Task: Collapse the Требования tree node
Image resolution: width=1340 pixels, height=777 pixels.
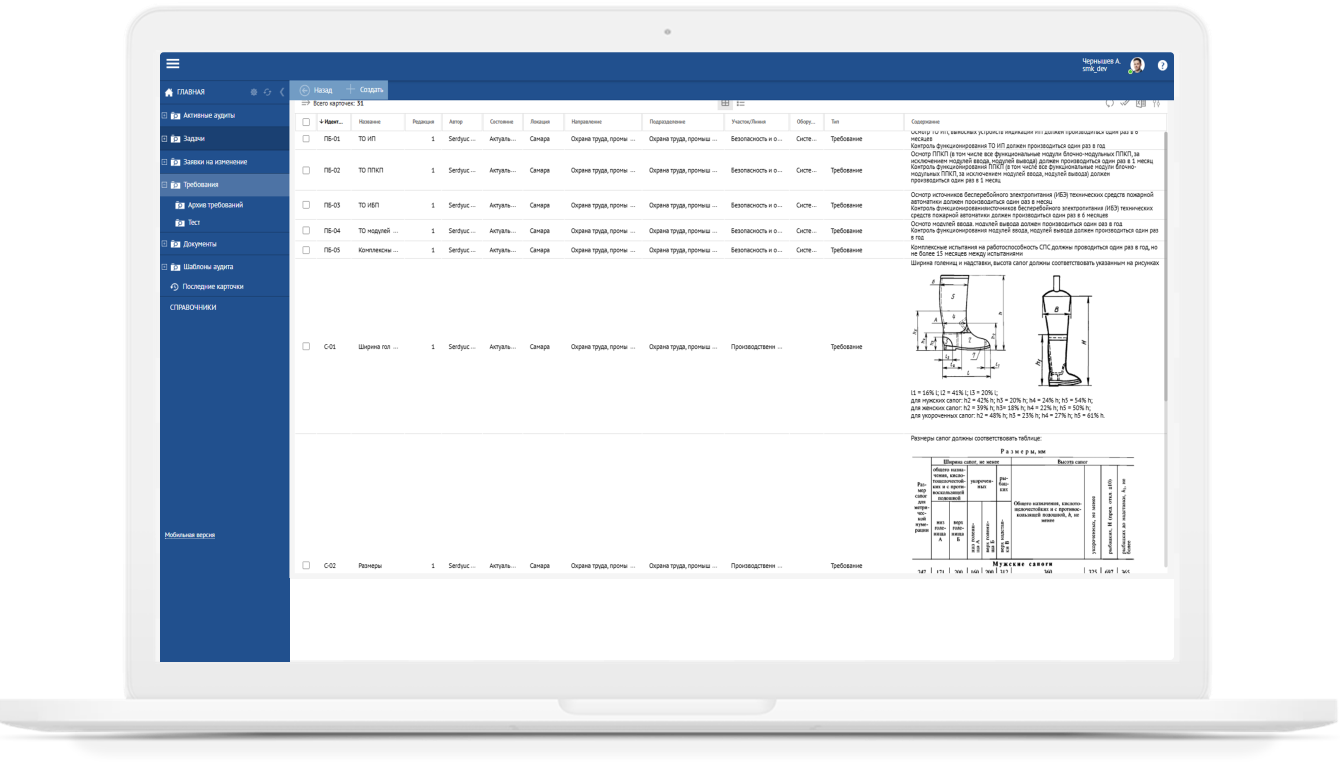Action: click(x=164, y=185)
